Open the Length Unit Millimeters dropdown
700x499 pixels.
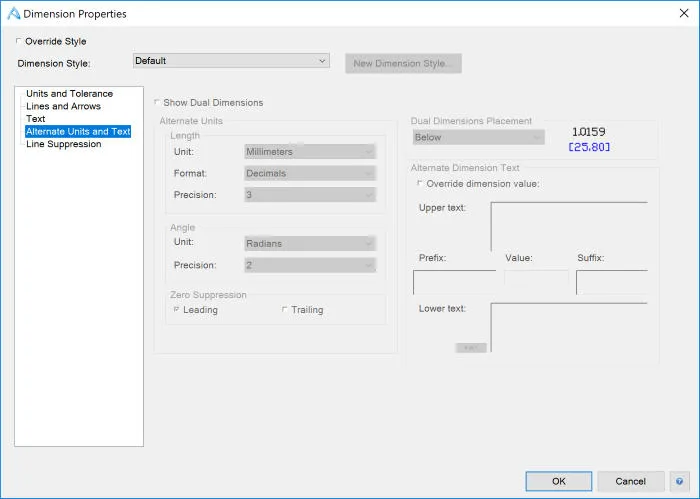click(x=310, y=152)
